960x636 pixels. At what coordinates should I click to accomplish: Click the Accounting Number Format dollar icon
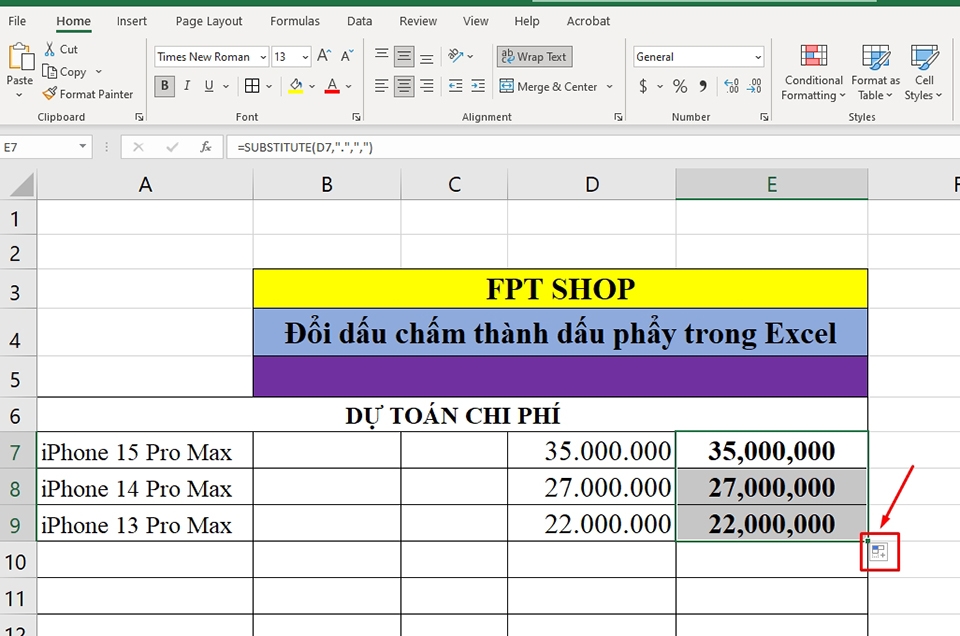[x=643, y=86]
